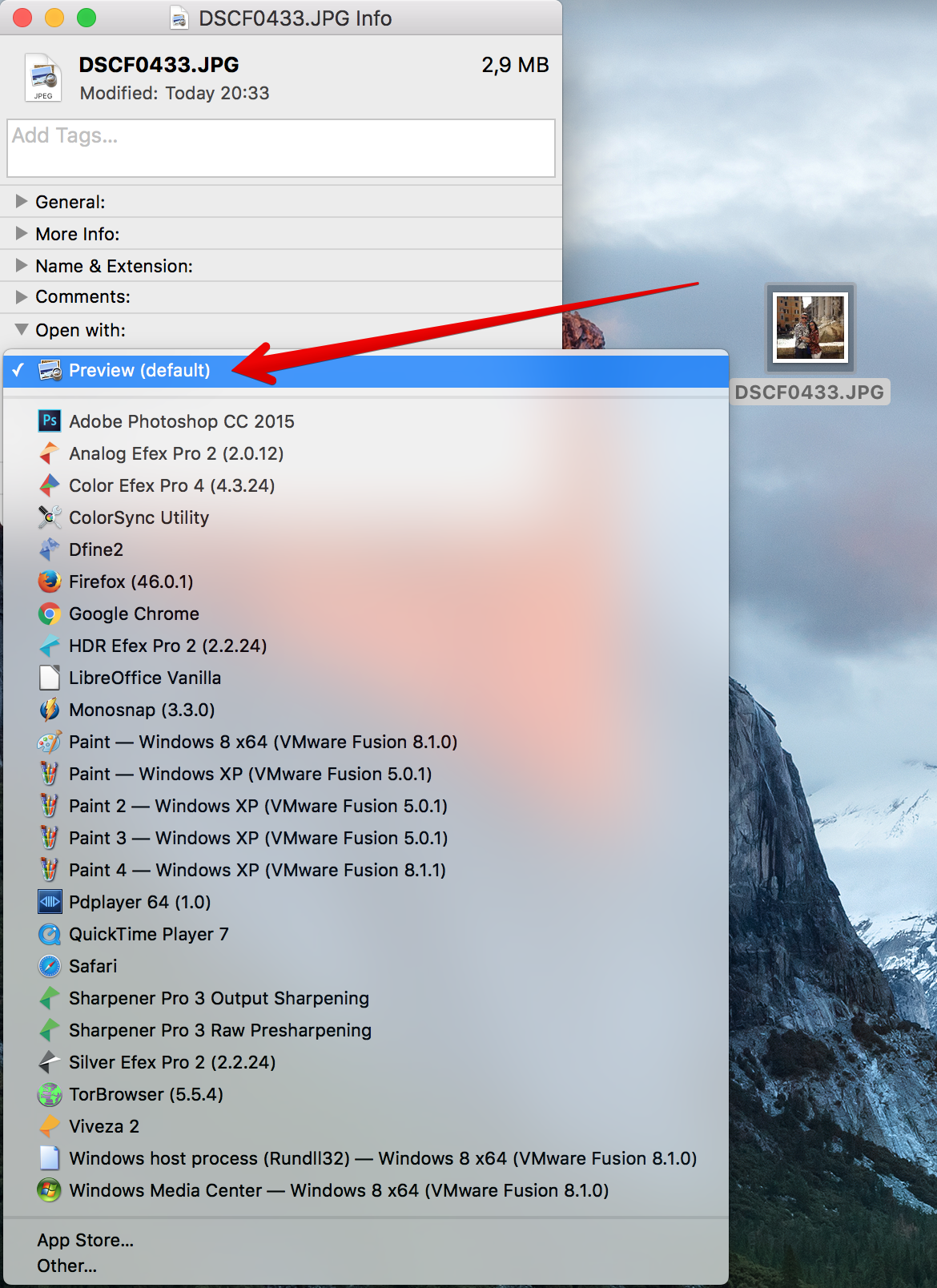Click the Windows Media Center icon
937x1288 pixels.
(x=50, y=1190)
